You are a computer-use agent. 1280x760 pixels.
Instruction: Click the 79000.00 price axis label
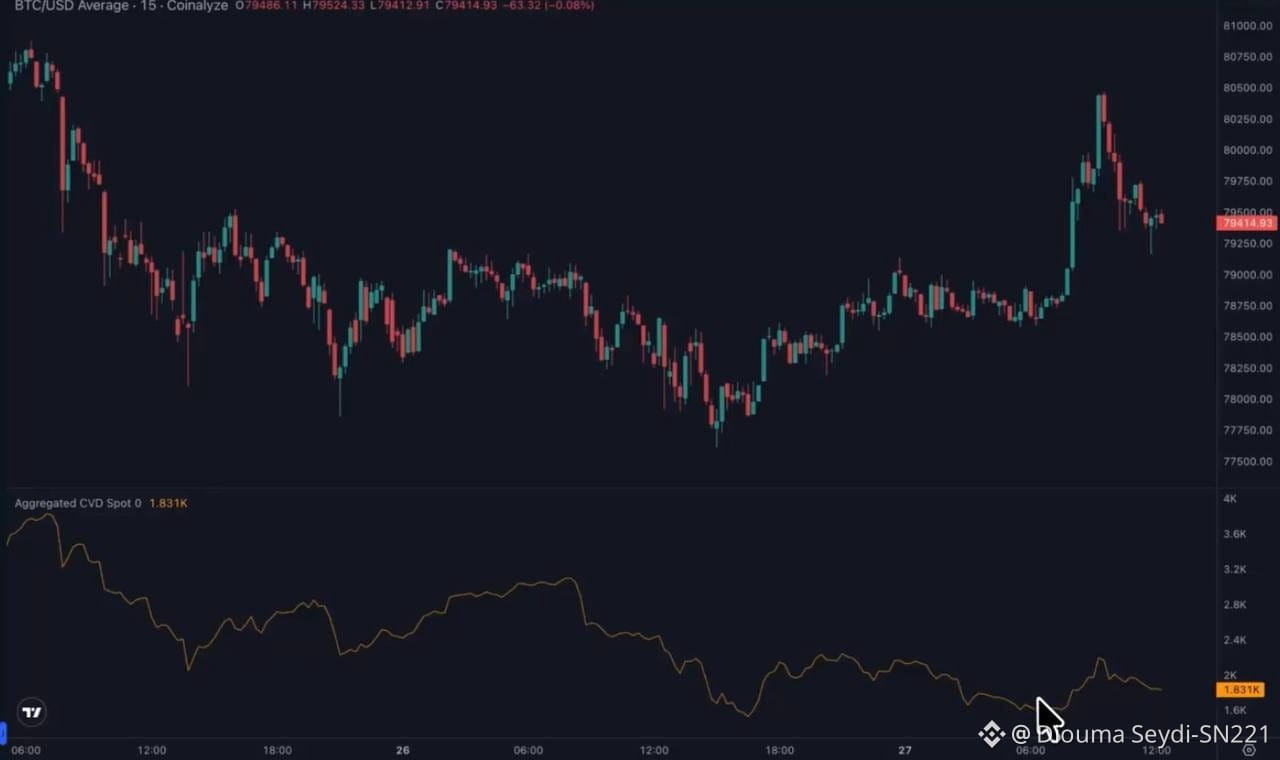(1249, 275)
